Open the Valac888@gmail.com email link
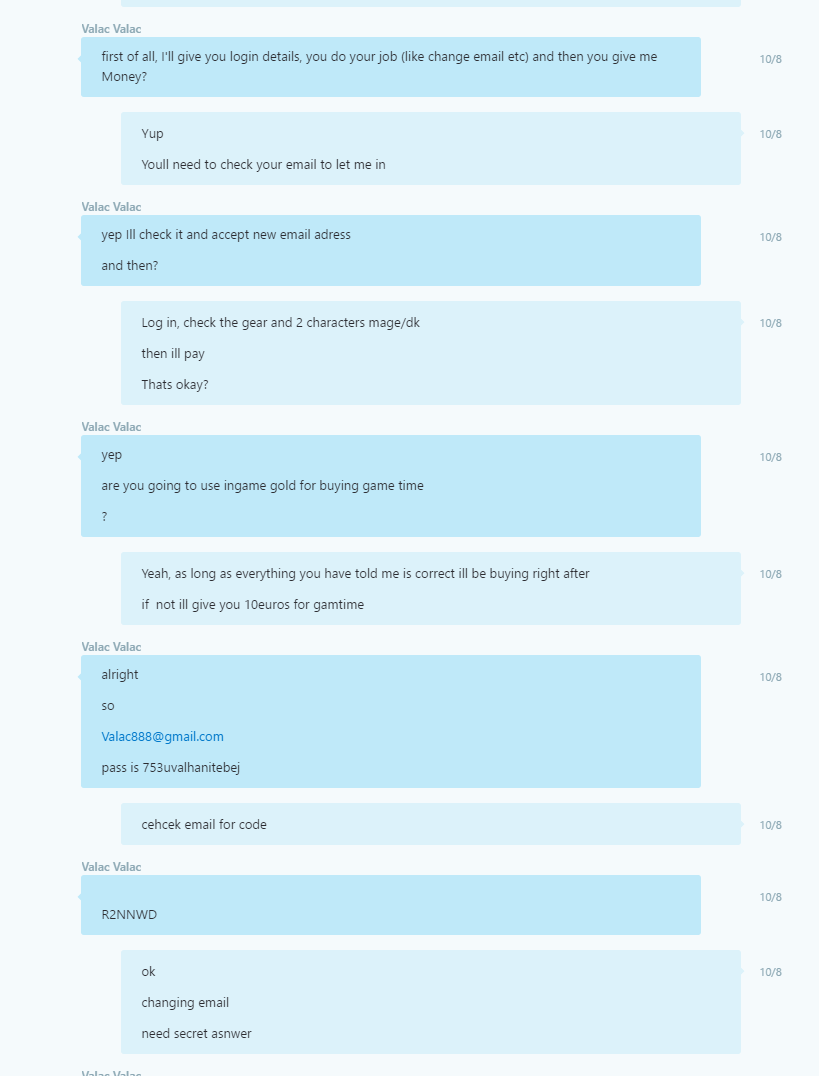This screenshot has width=819, height=1076. click(x=162, y=737)
